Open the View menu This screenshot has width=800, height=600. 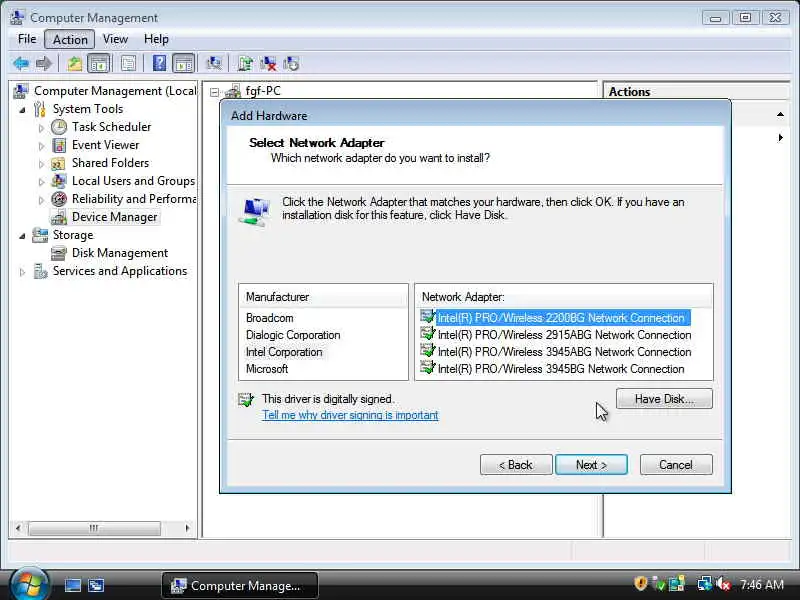point(115,39)
